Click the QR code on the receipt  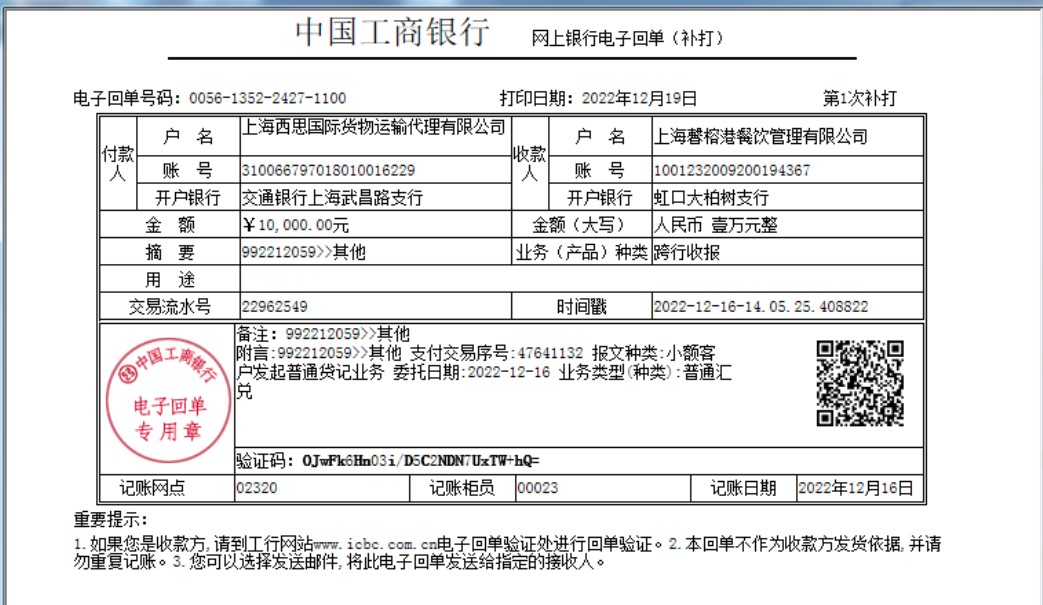click(860, 384)
